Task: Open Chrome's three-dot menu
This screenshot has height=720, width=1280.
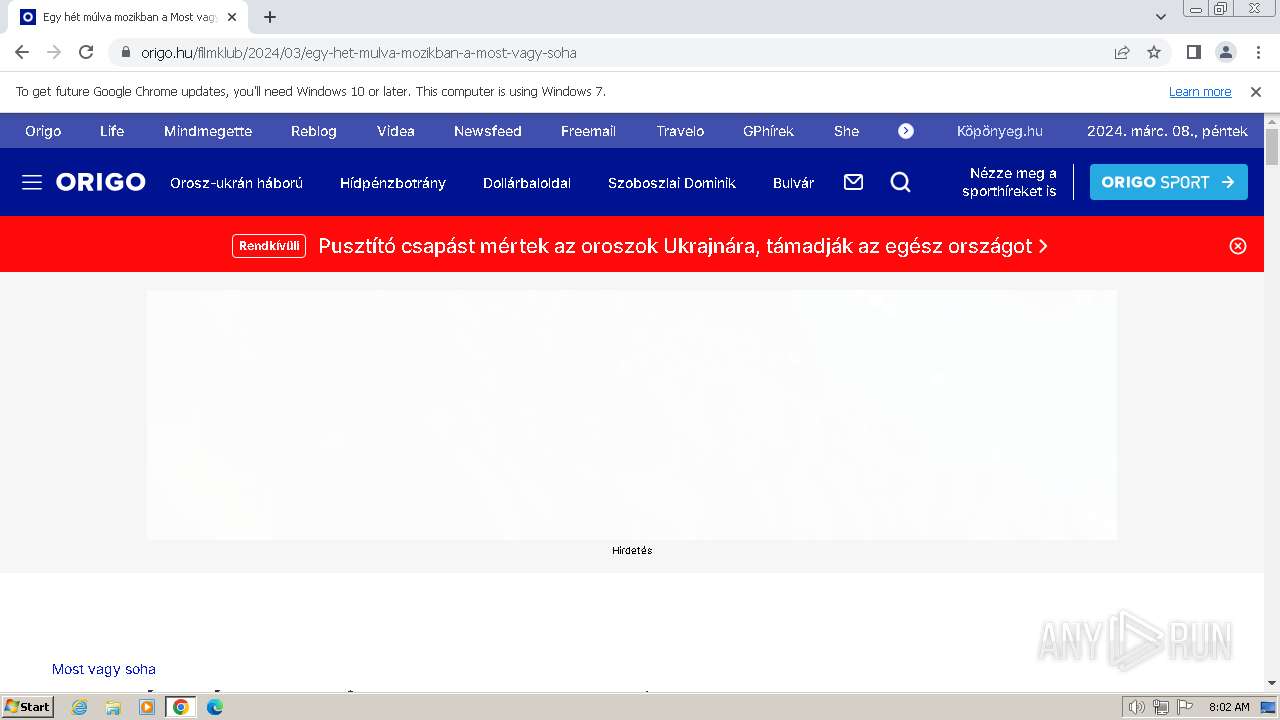Action: (1257, 52)
